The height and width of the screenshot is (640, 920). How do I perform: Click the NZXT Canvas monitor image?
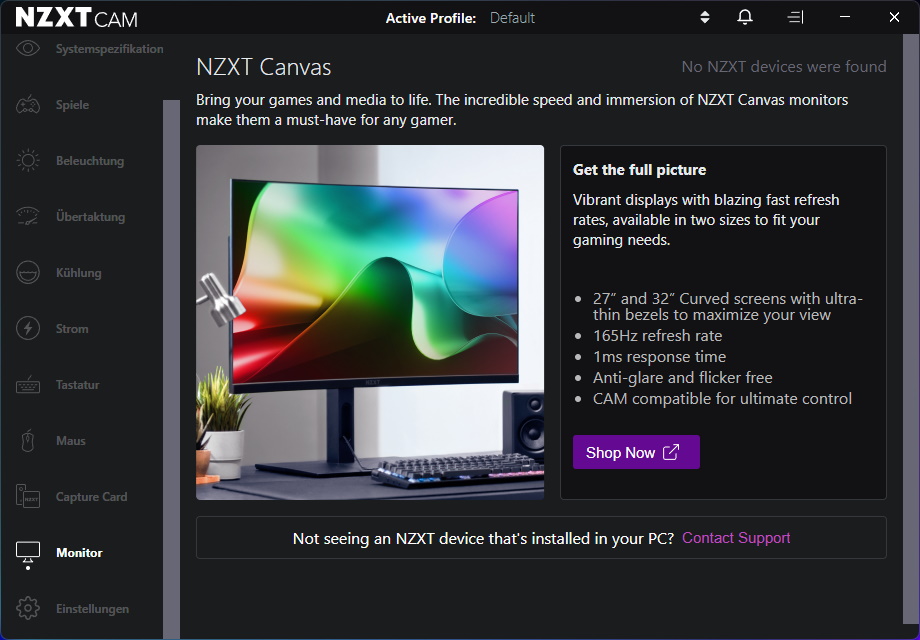pyautogui.click(x=370, y=322)
